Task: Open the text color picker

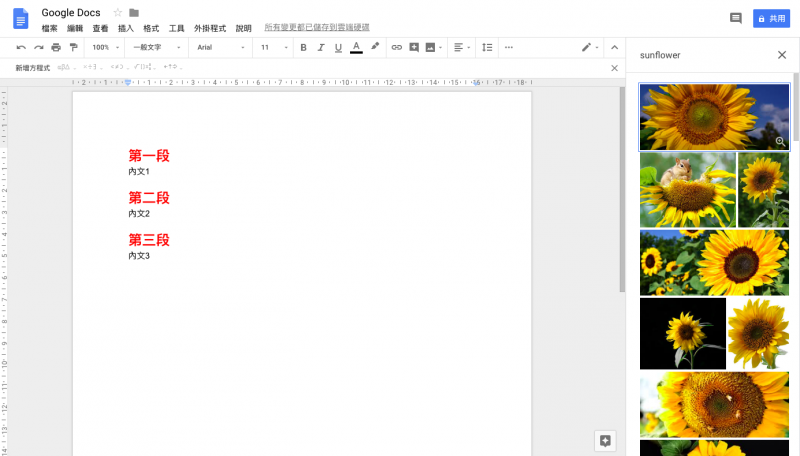Action: coord(356,47)
